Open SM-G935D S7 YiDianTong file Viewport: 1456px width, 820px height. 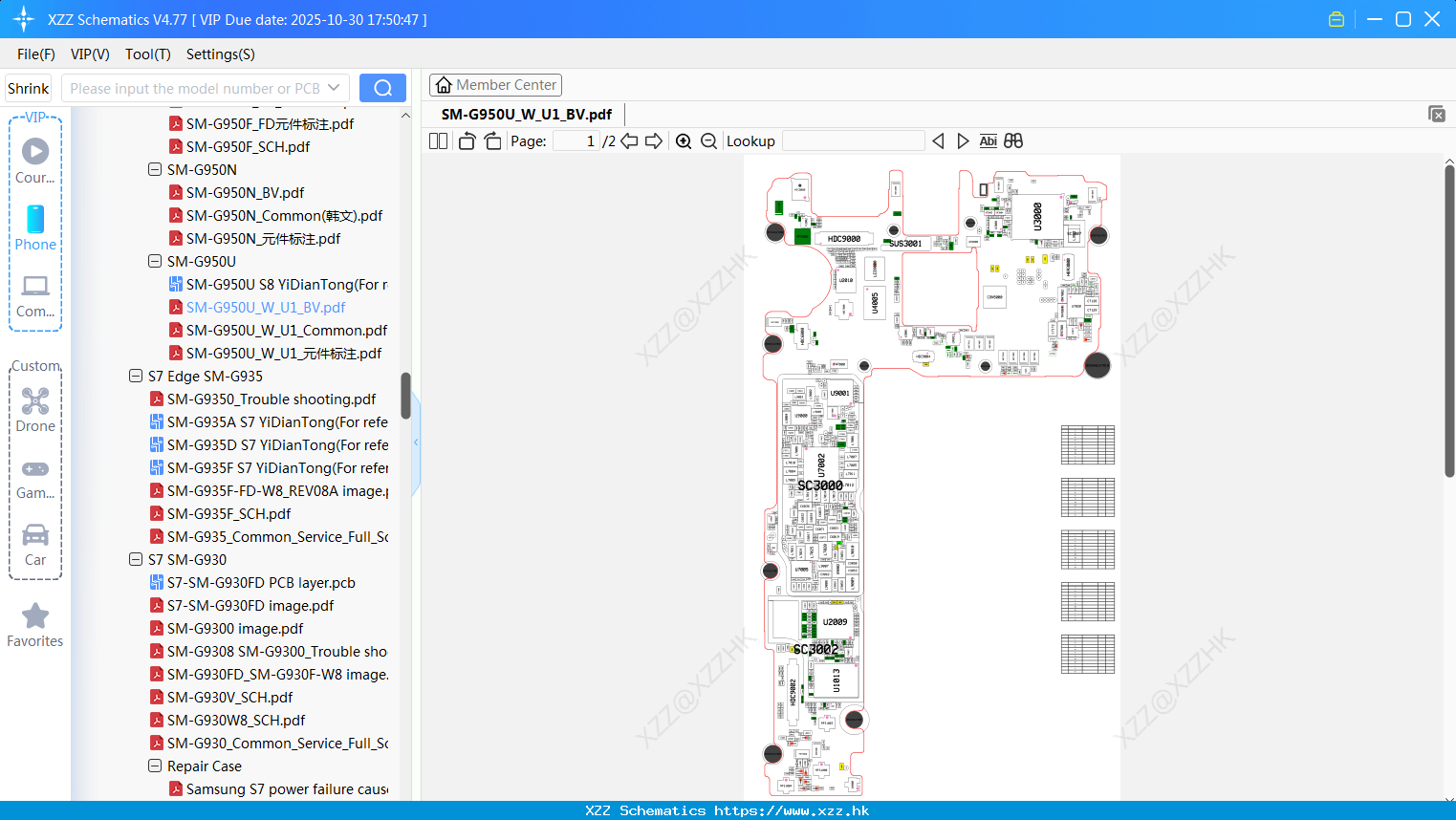tap(277, 444)
